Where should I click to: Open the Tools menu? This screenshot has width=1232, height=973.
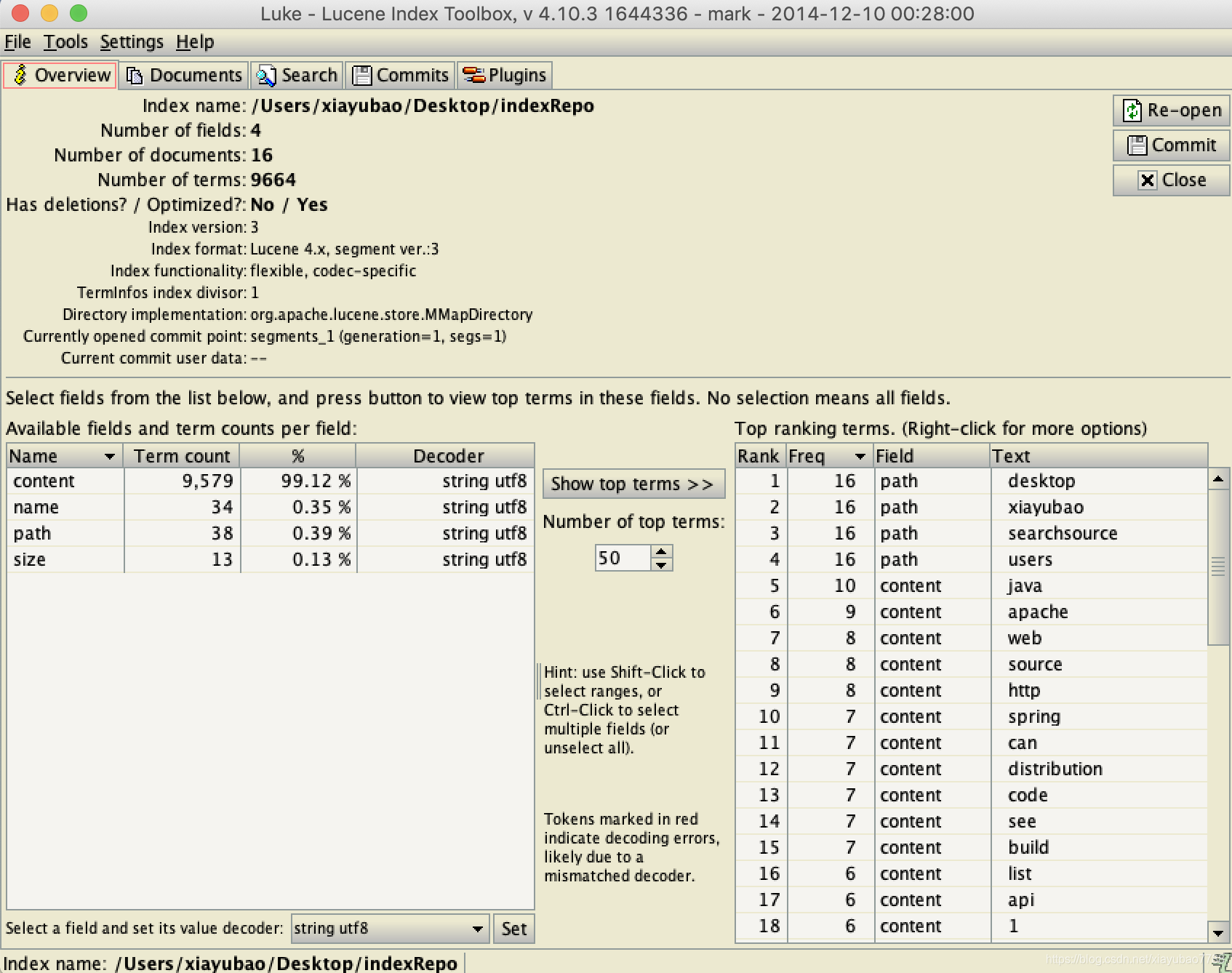point(65,42)
